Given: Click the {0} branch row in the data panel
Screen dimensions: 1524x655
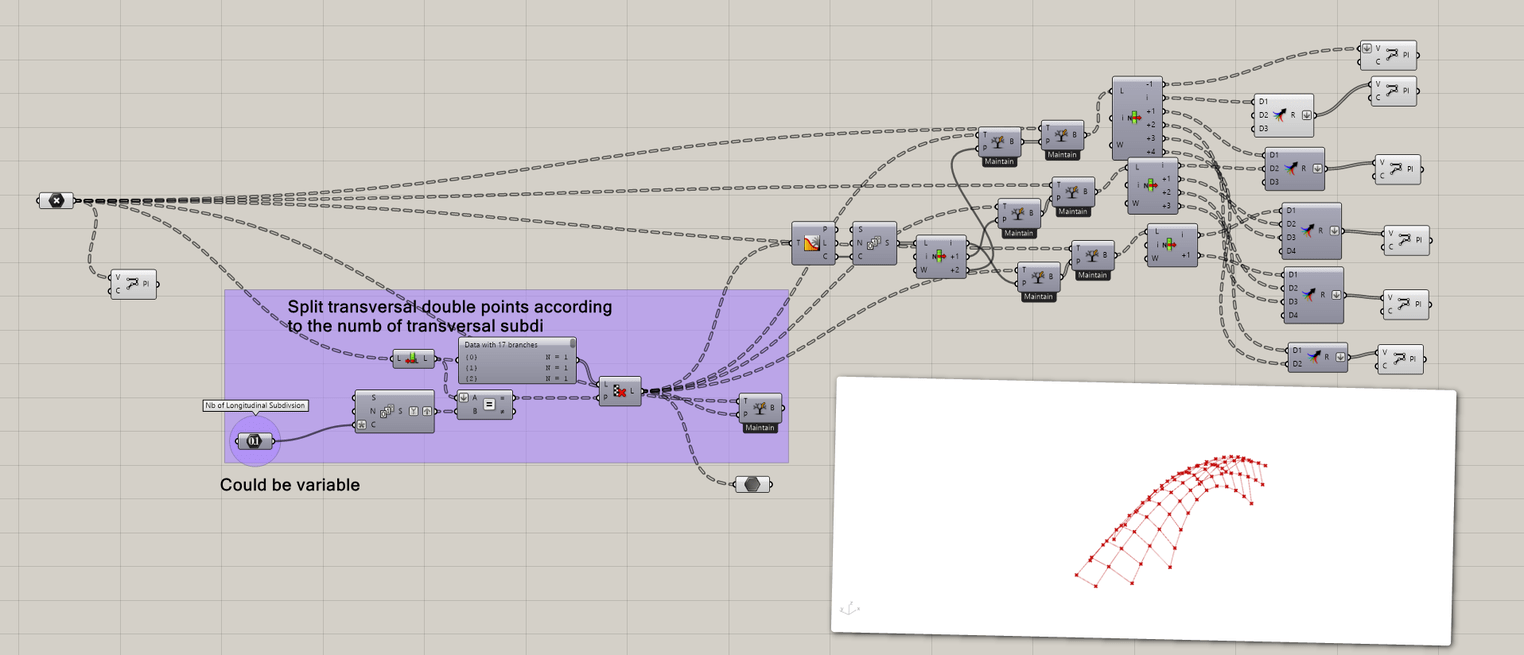Looking at the screenshot, I should 517,356.
